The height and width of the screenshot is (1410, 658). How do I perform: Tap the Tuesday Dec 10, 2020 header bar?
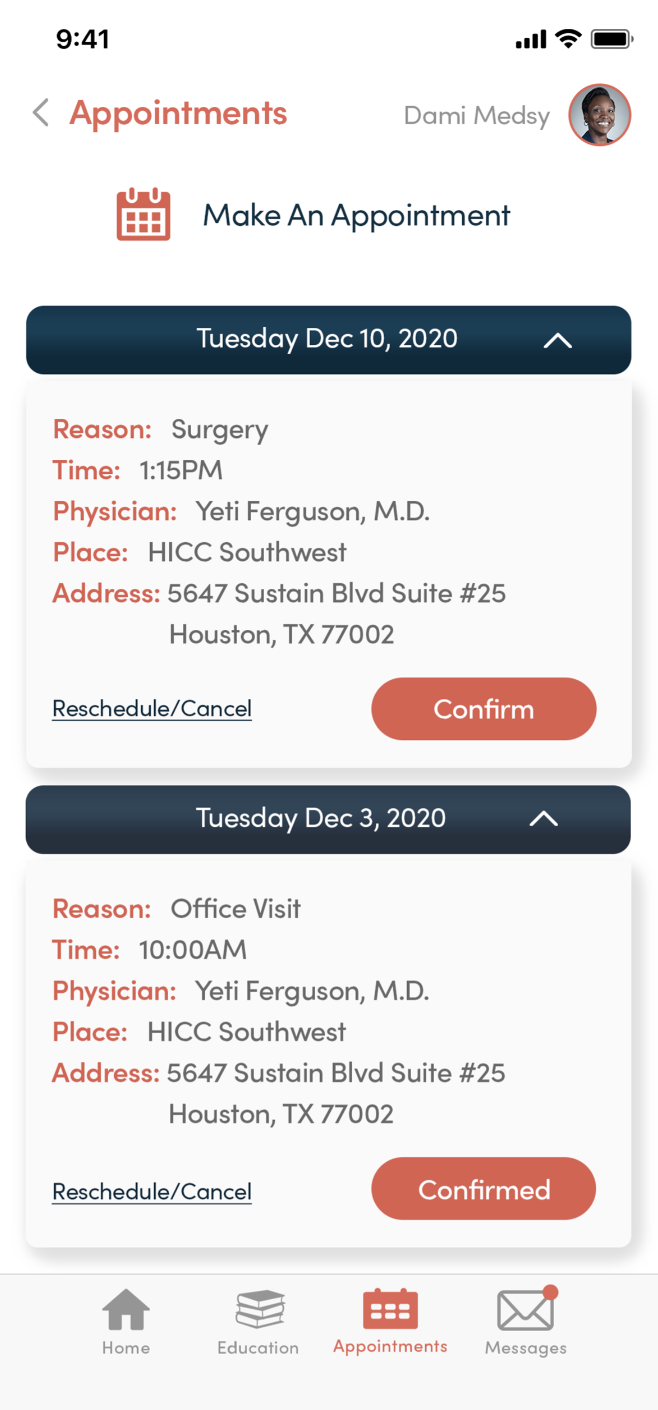coord(327,339)
